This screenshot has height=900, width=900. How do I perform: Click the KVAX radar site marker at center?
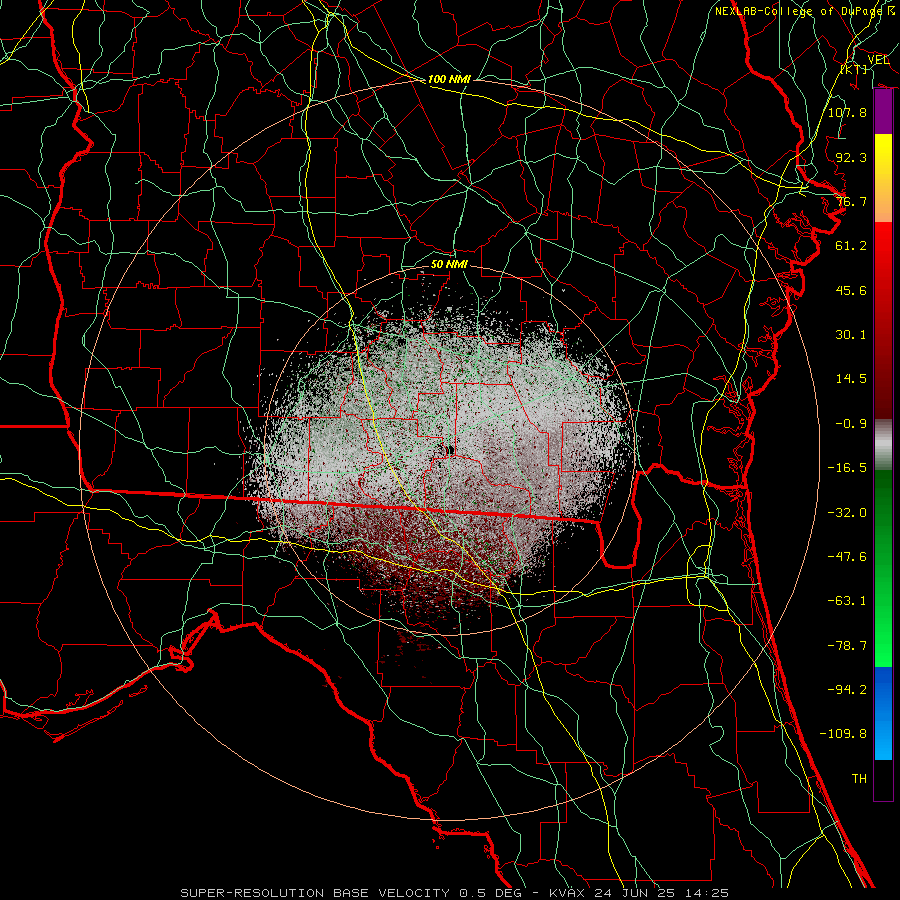click(x=449, y=451)
